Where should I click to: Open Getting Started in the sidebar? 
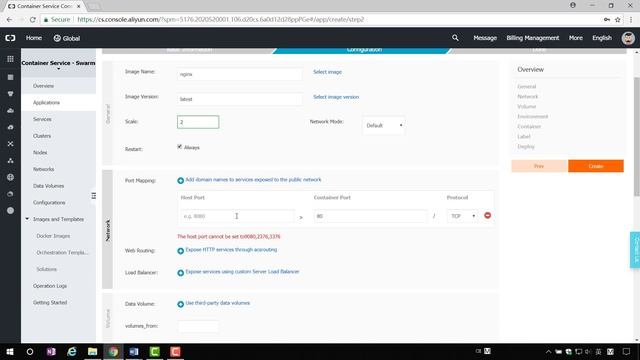(50, 302)
